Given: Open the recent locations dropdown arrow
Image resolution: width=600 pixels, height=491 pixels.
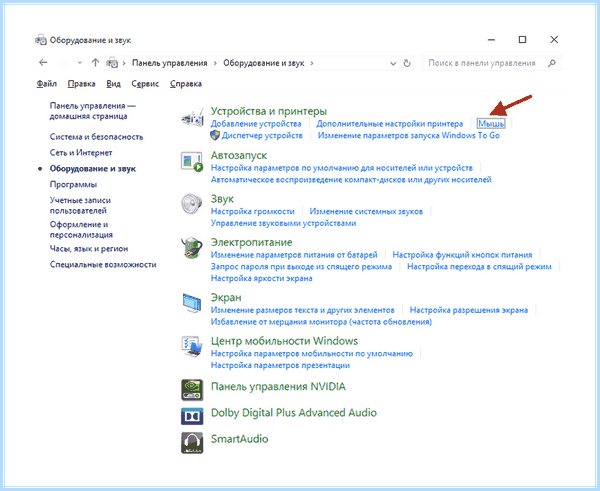Looking at the screenshot, I should pyautogui.click(x=80, y=63).
